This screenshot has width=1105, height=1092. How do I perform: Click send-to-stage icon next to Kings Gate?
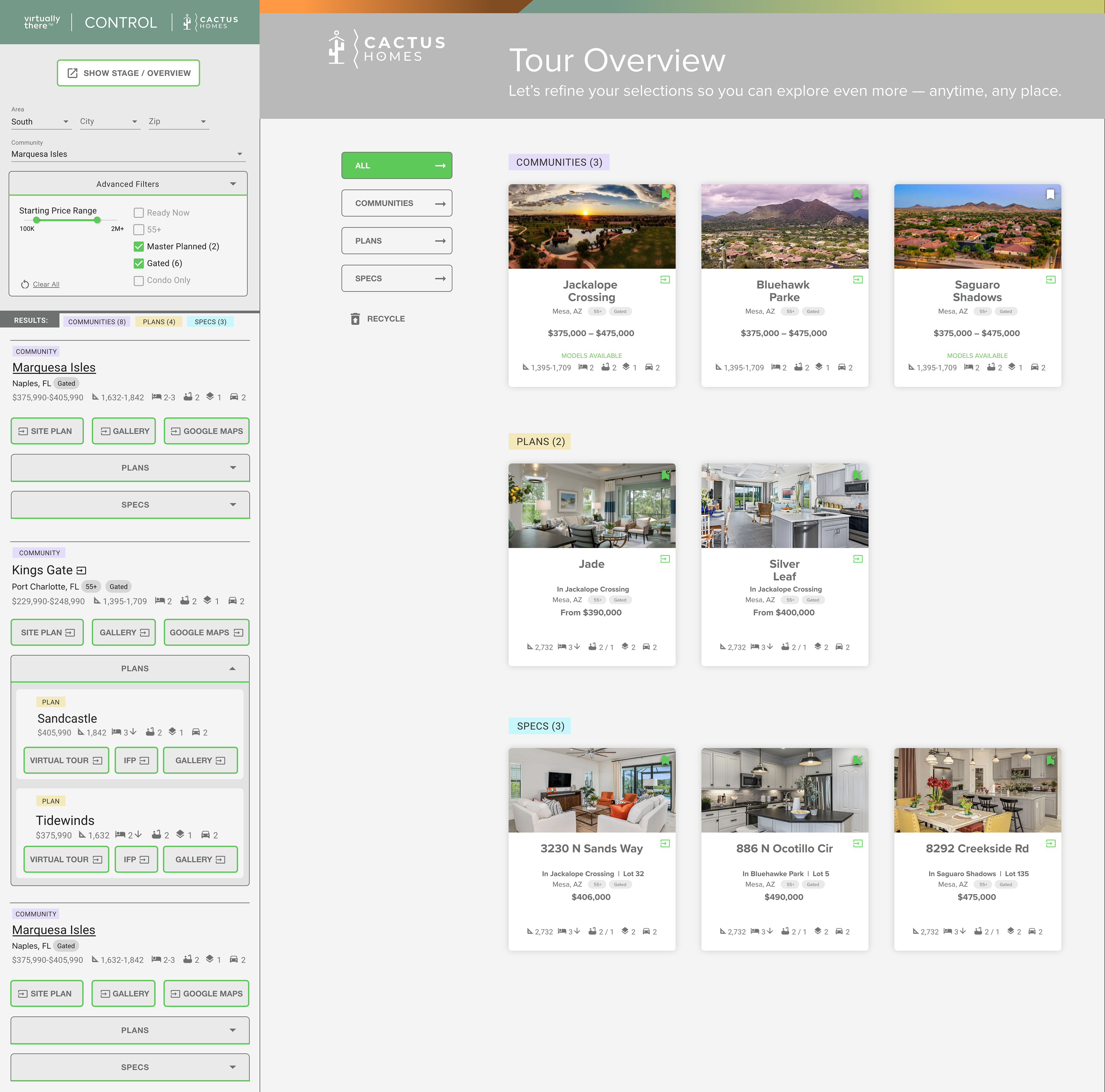coord(81,570)
